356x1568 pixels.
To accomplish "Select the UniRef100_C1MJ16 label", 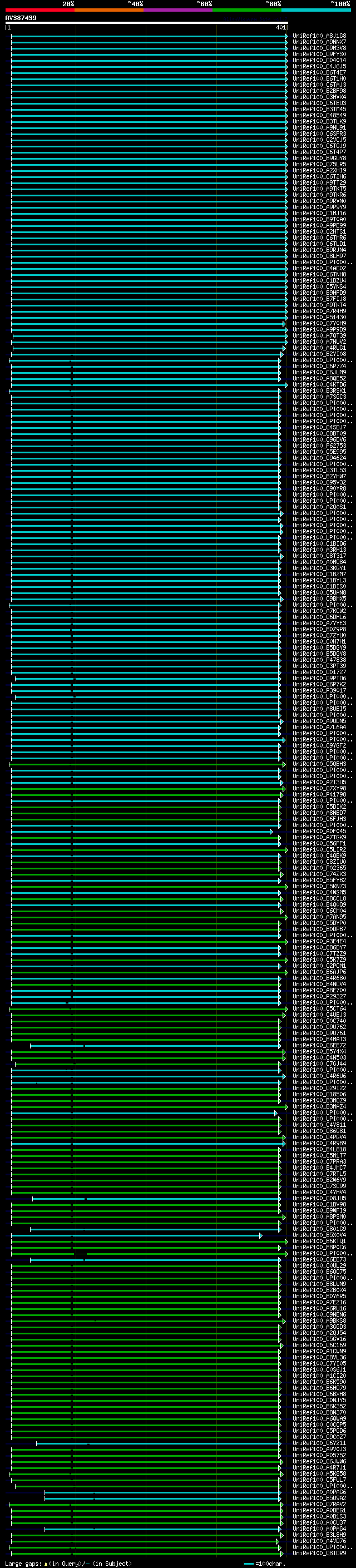I will (x=319, y=213).
